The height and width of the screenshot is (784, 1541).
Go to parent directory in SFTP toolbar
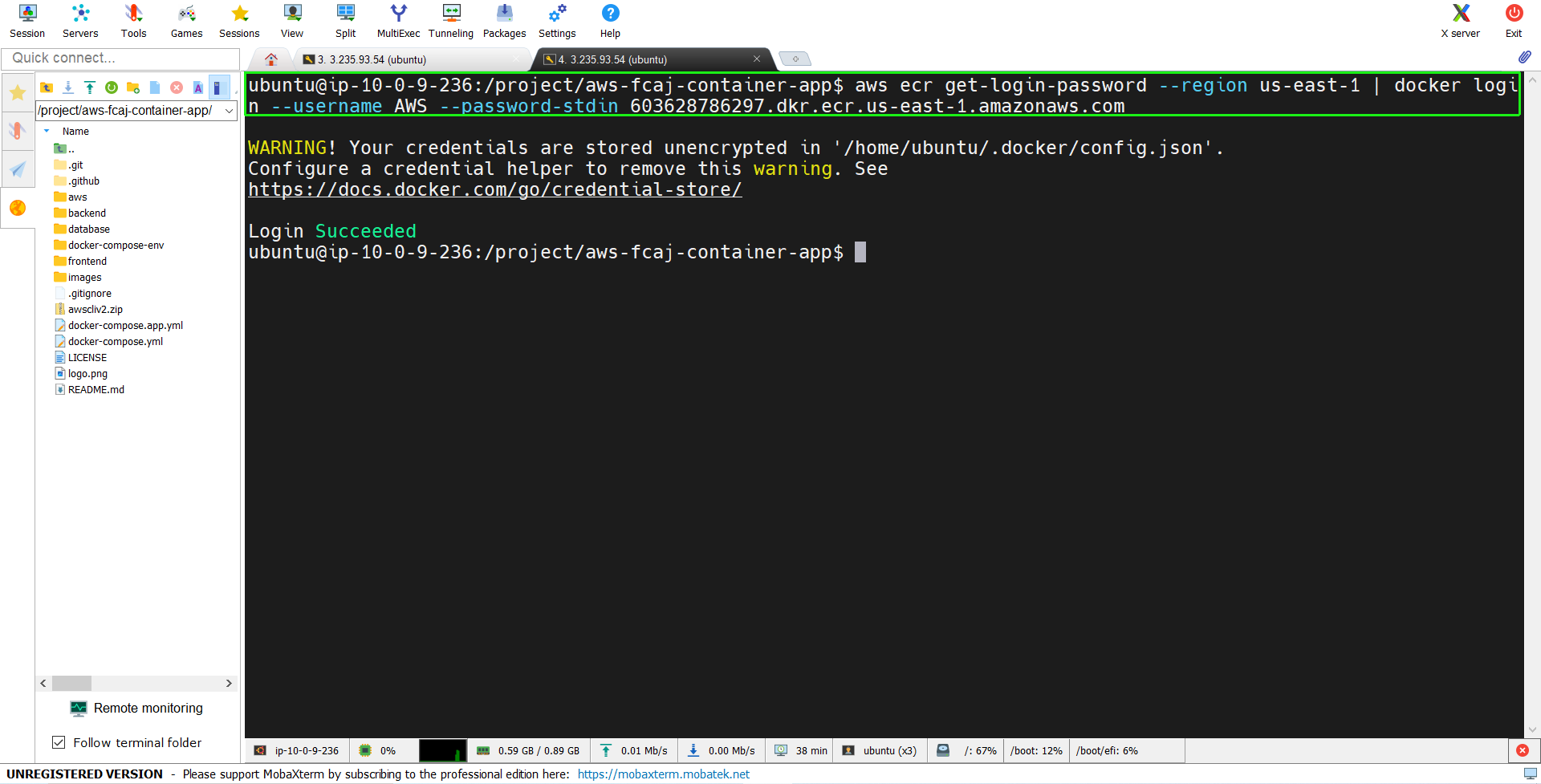pyautogui.click(x=47, y=87)
